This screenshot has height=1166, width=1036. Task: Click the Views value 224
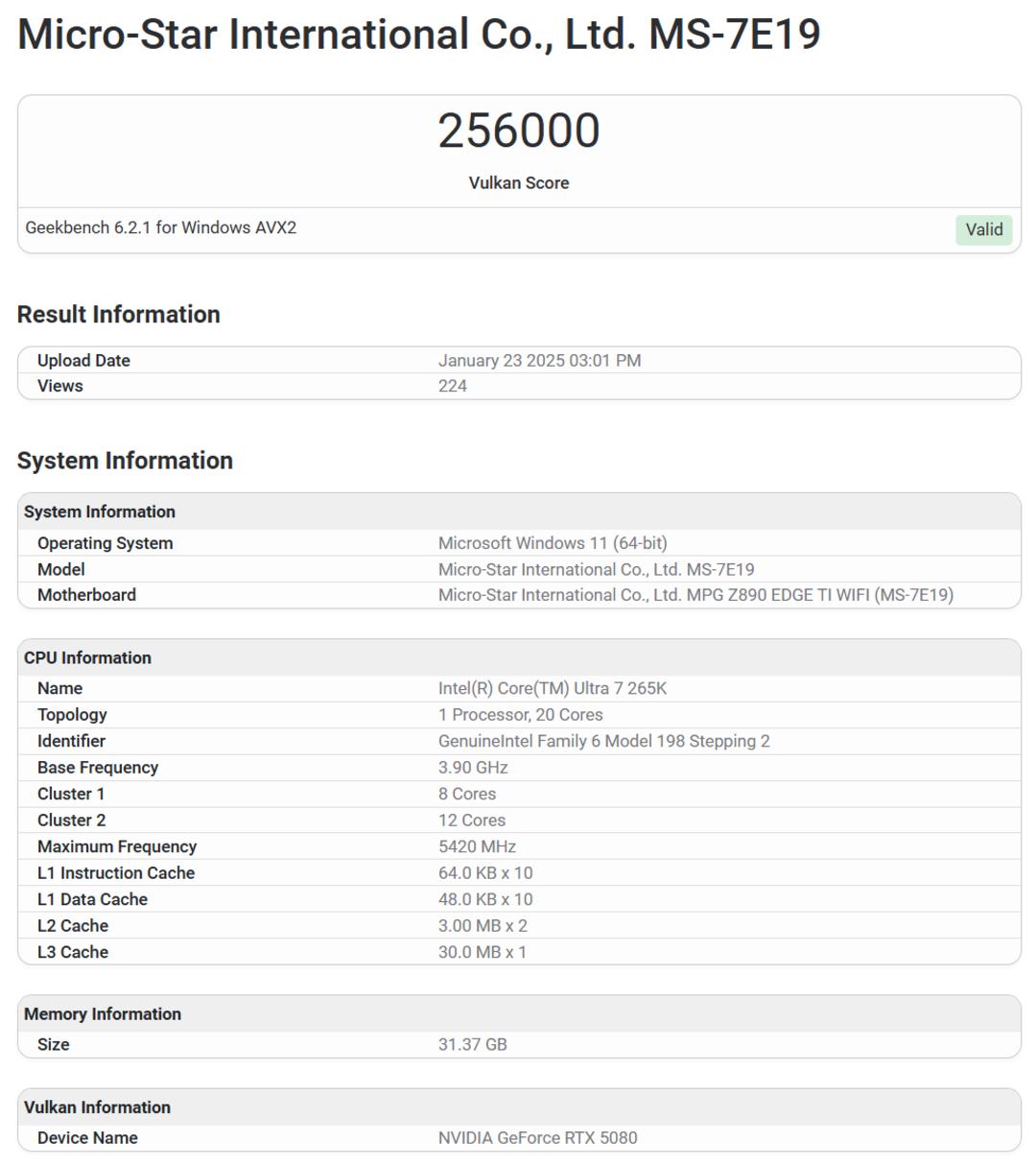pyautogui.click(x=453, y=386)
